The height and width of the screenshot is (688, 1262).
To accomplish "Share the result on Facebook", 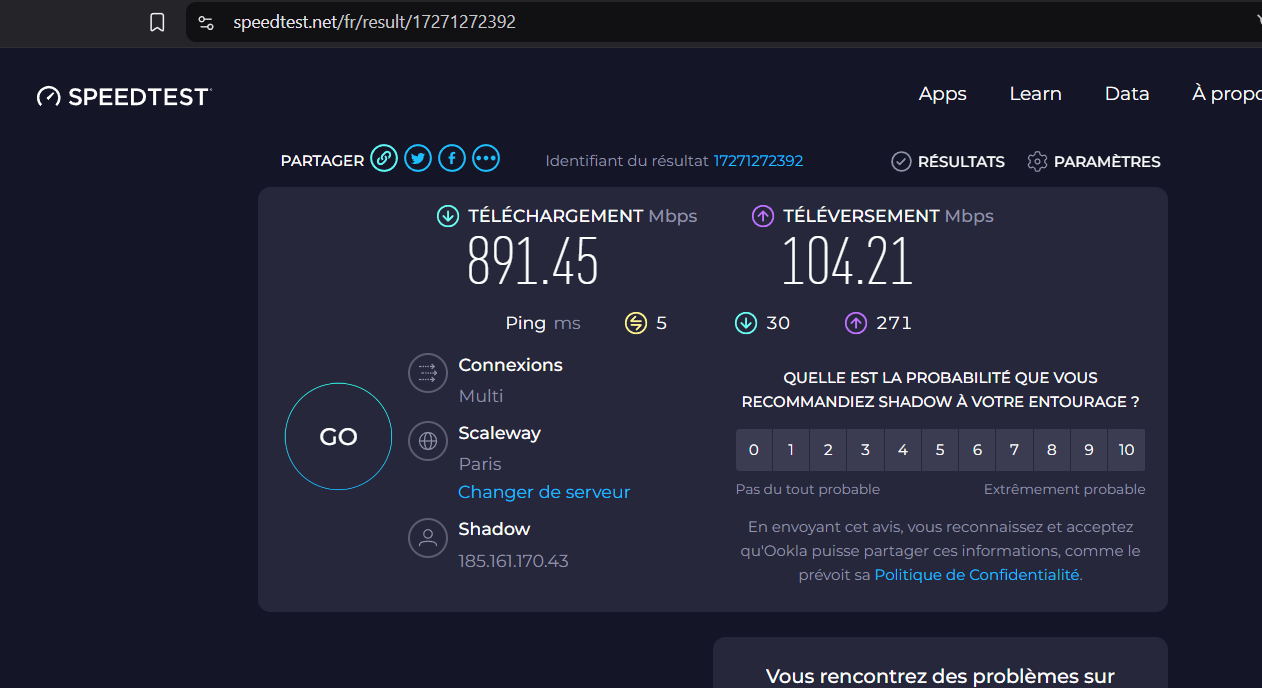I will click(452, 158).
